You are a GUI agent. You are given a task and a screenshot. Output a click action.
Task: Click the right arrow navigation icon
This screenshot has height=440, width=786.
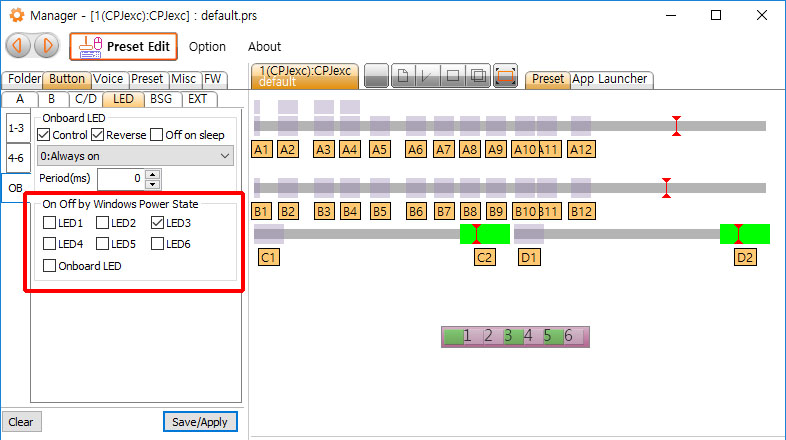point(47,46)
